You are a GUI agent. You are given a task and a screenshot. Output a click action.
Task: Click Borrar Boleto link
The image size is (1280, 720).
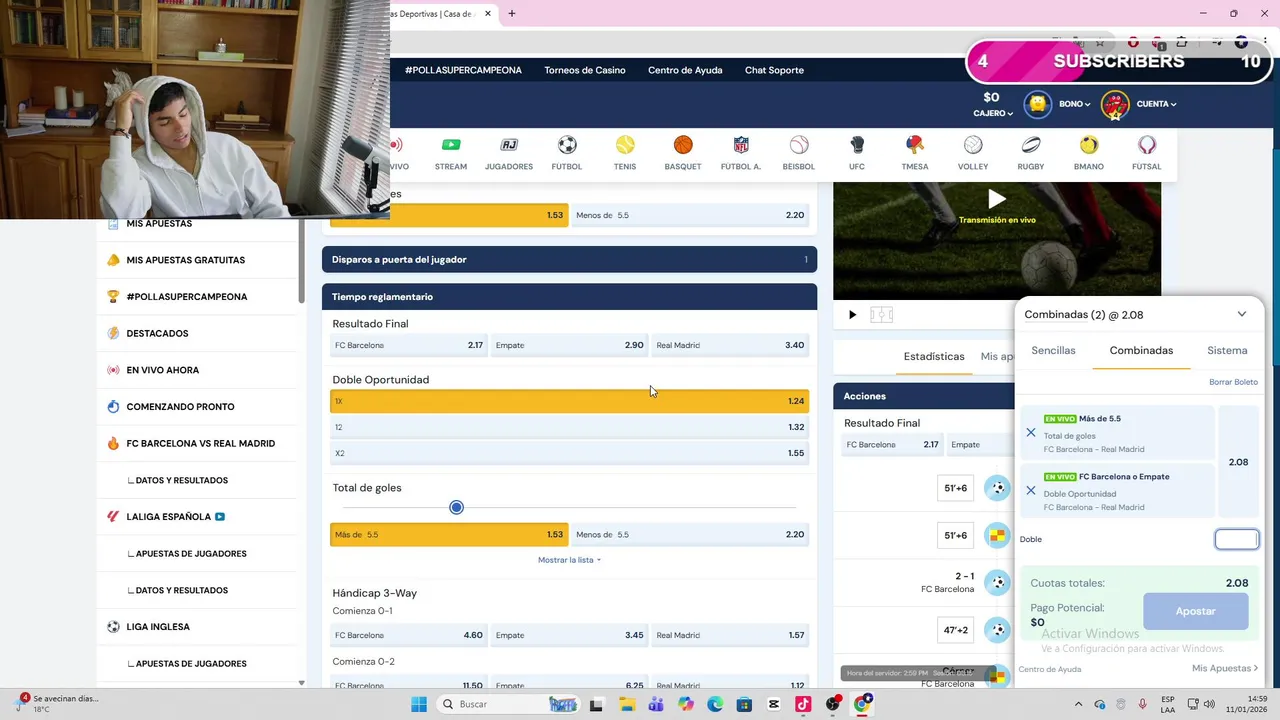pyautogui.click(x=1233, y=382)
